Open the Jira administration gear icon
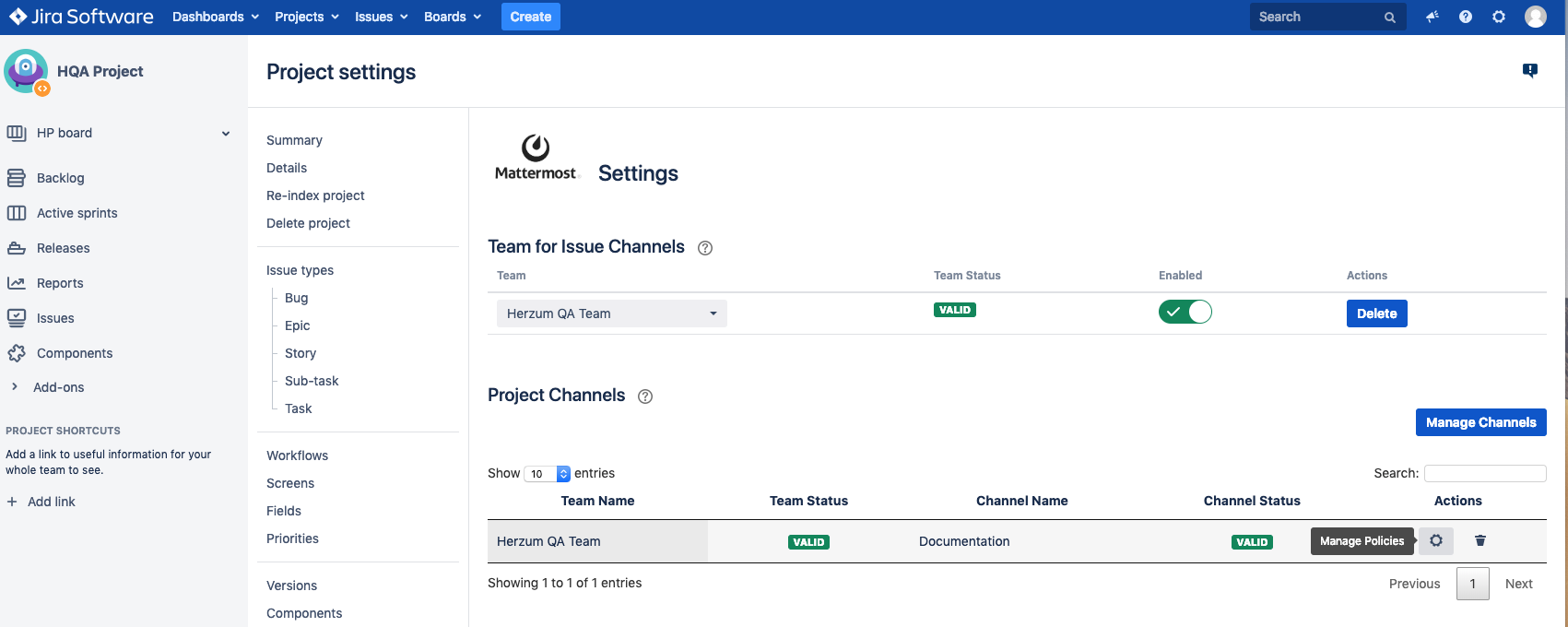Image resolution: width=1568 pixels, height=627 pixels. [x=1499, y=17]
